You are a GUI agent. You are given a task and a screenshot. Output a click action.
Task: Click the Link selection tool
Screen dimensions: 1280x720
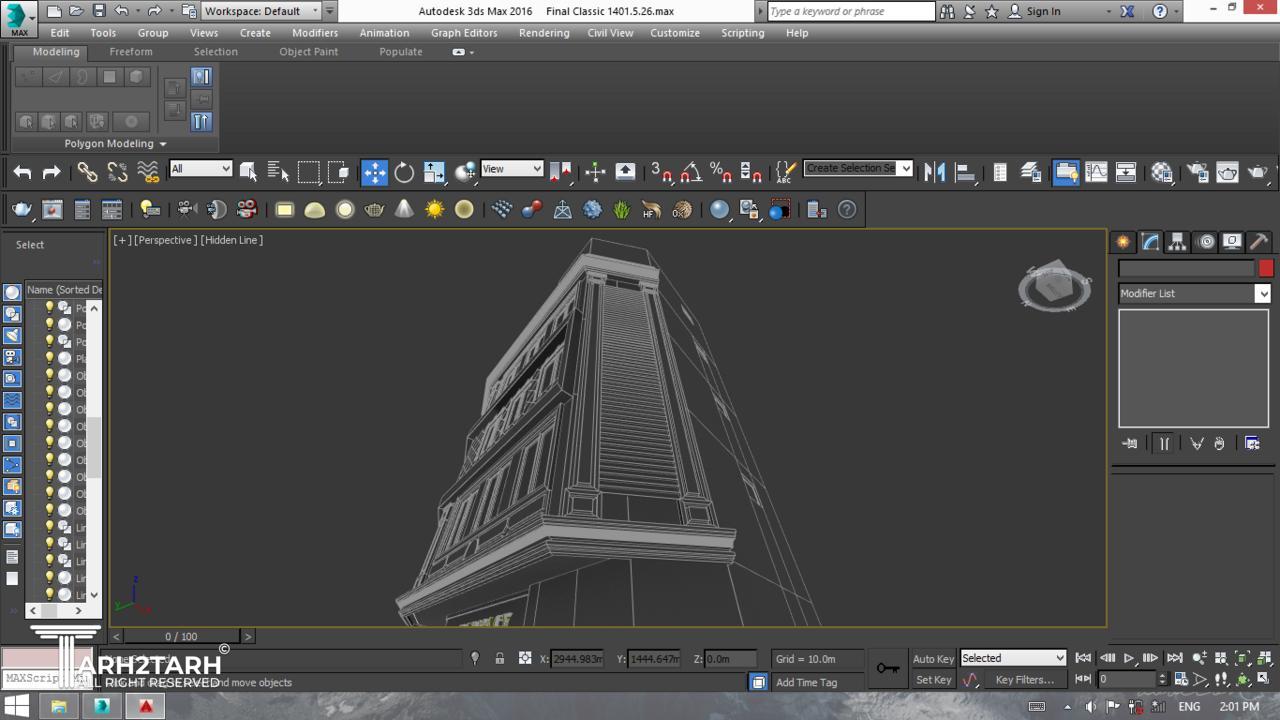coord(87,172)
